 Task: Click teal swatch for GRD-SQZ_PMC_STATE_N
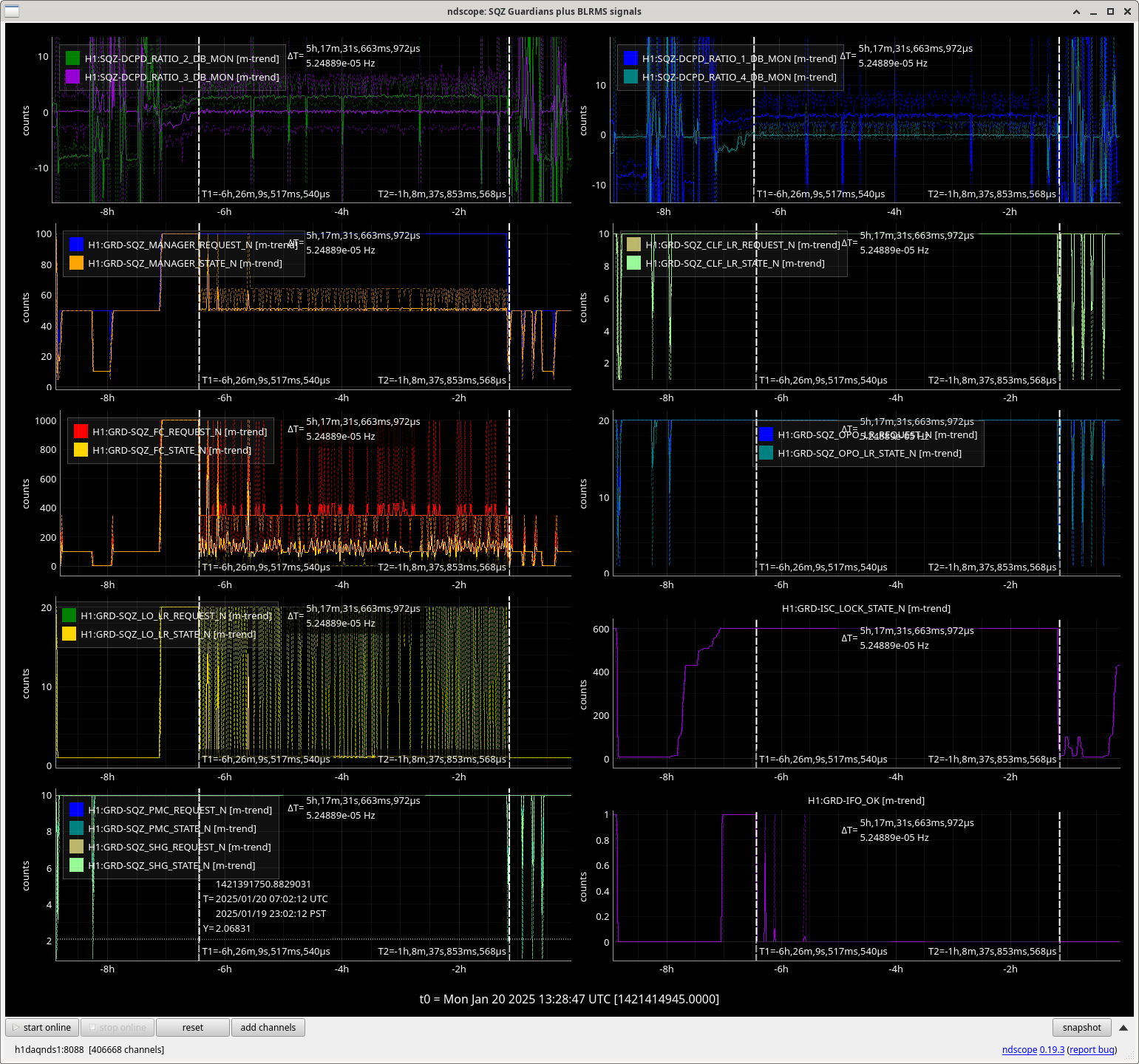[x=76, y=828]
